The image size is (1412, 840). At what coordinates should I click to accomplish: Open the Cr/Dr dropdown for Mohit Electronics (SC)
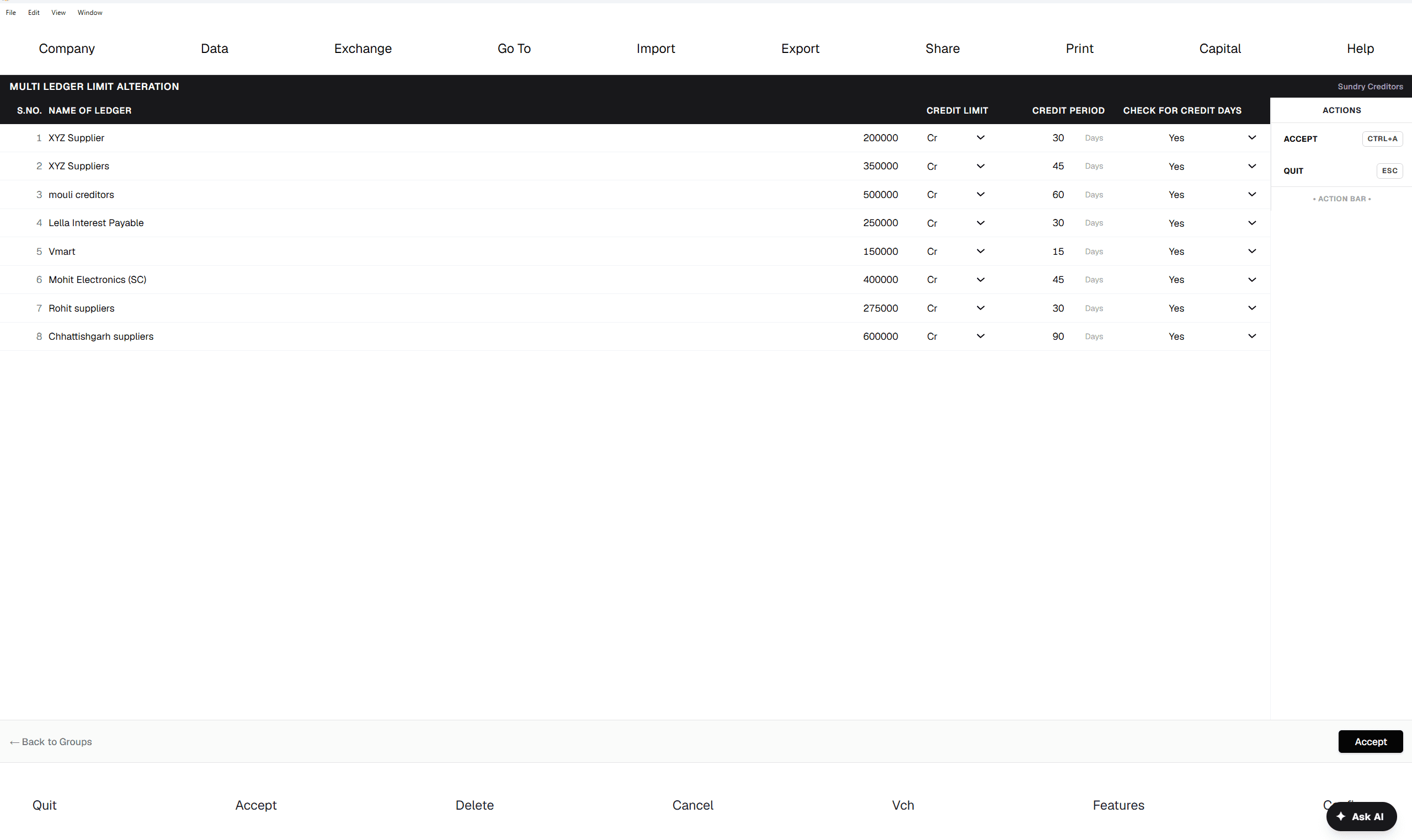point(956,280)
